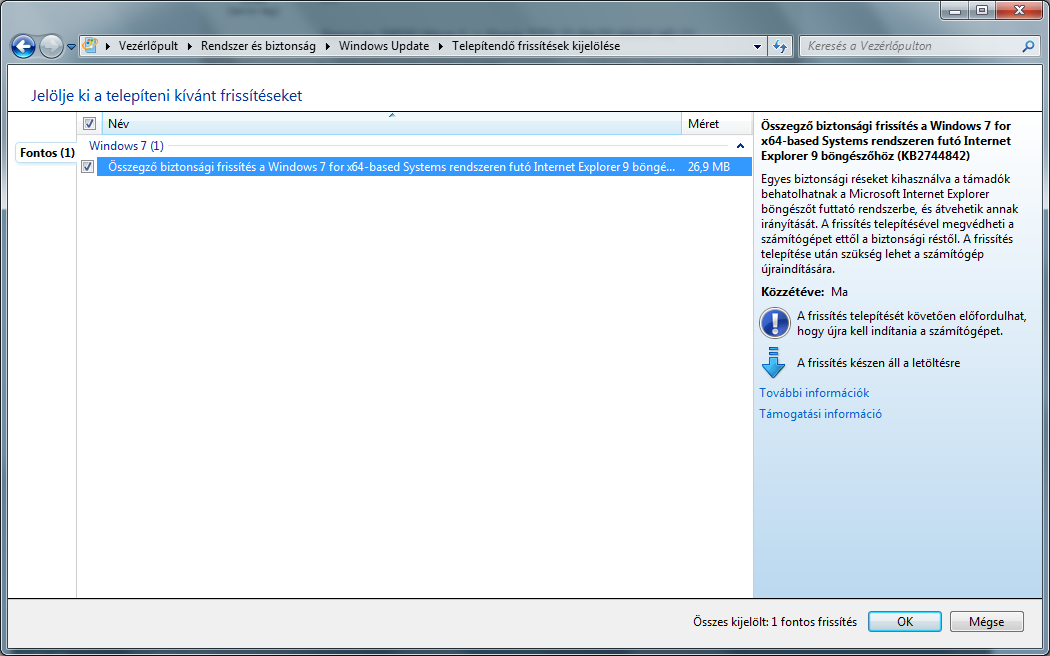The width and height of the screenshot is (1050, 656).
Task: Collapse the Windows 7 group with chevron
Action: coord(740,145)
